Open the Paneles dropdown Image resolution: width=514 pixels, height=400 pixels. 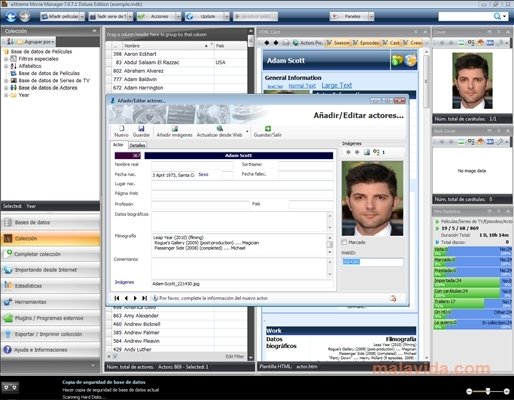(x=371, y=16)
